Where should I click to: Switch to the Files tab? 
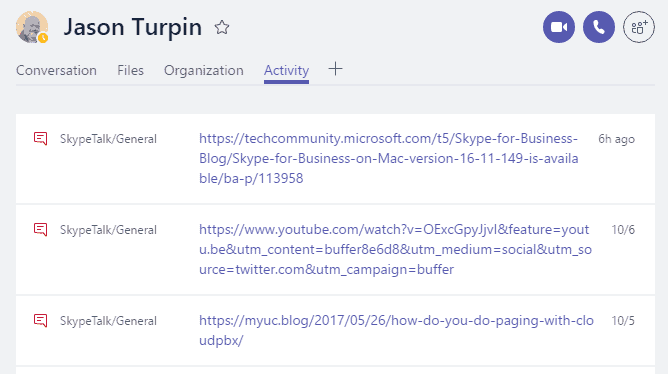[130, 70]
